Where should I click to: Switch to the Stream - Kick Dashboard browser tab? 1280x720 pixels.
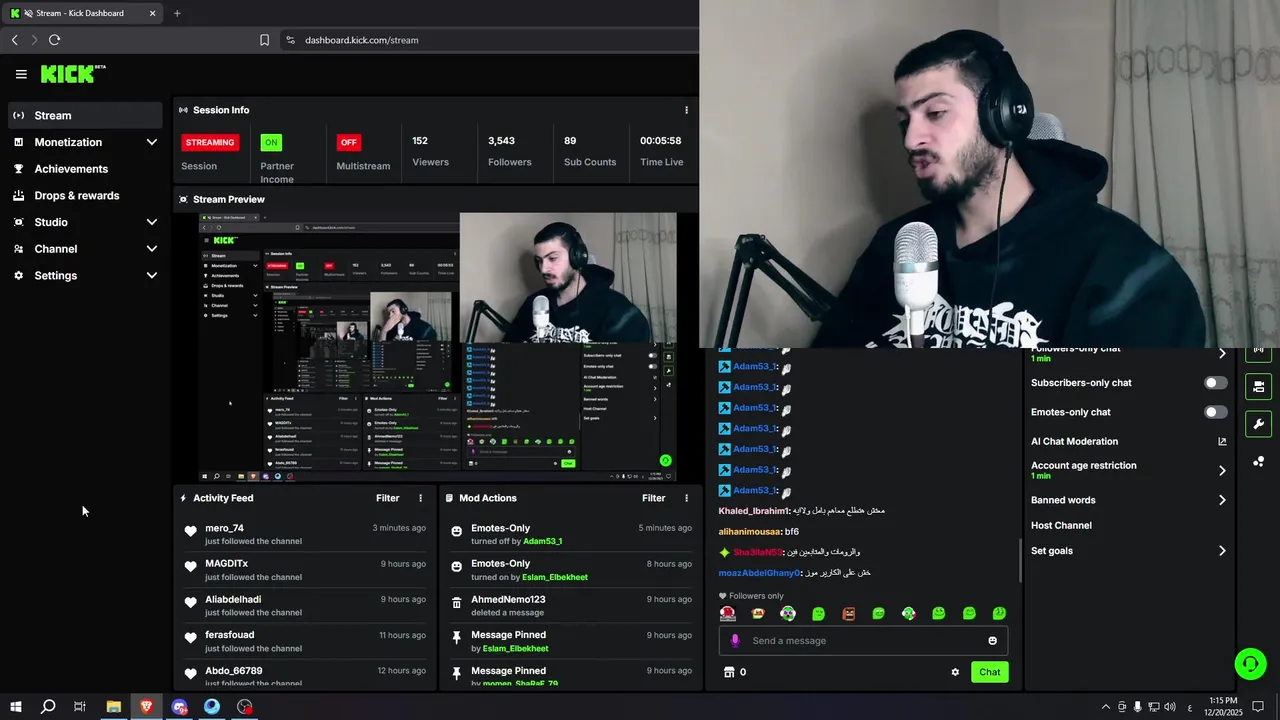coord(84,13)
